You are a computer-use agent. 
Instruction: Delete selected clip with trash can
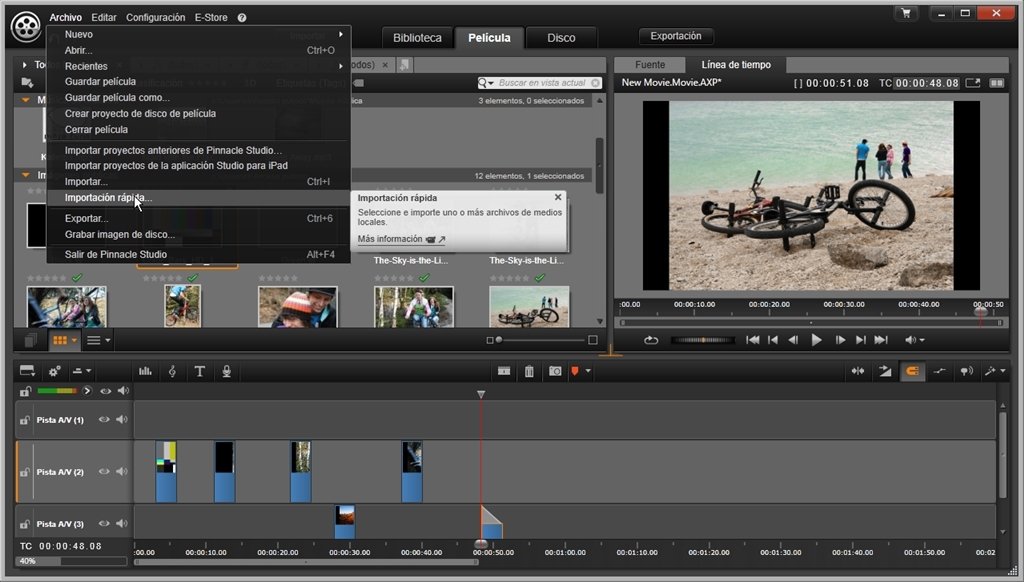pos(529,371)
